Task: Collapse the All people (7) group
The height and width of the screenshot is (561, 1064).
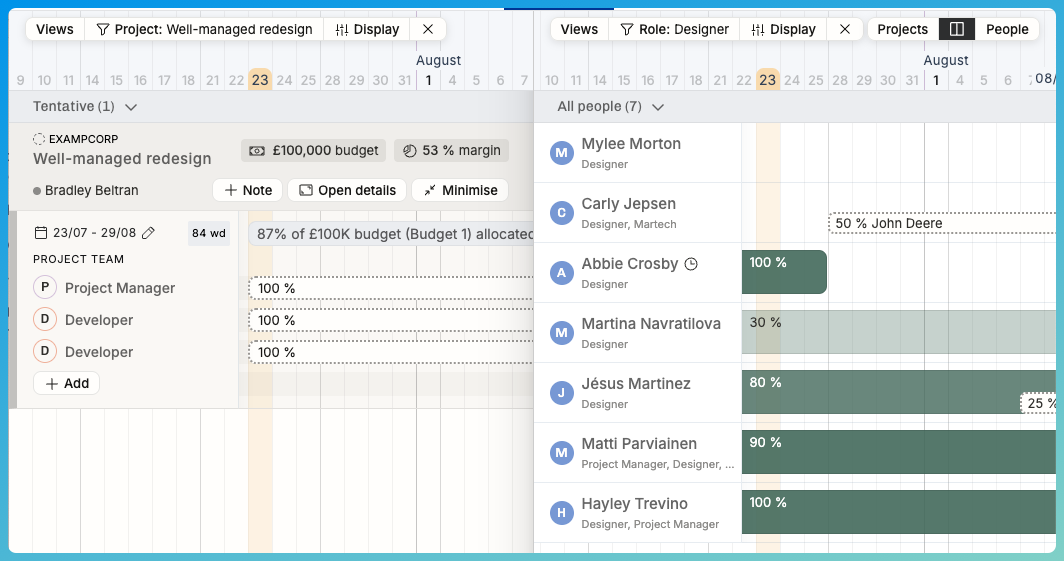Action: [x=657, y=107]
